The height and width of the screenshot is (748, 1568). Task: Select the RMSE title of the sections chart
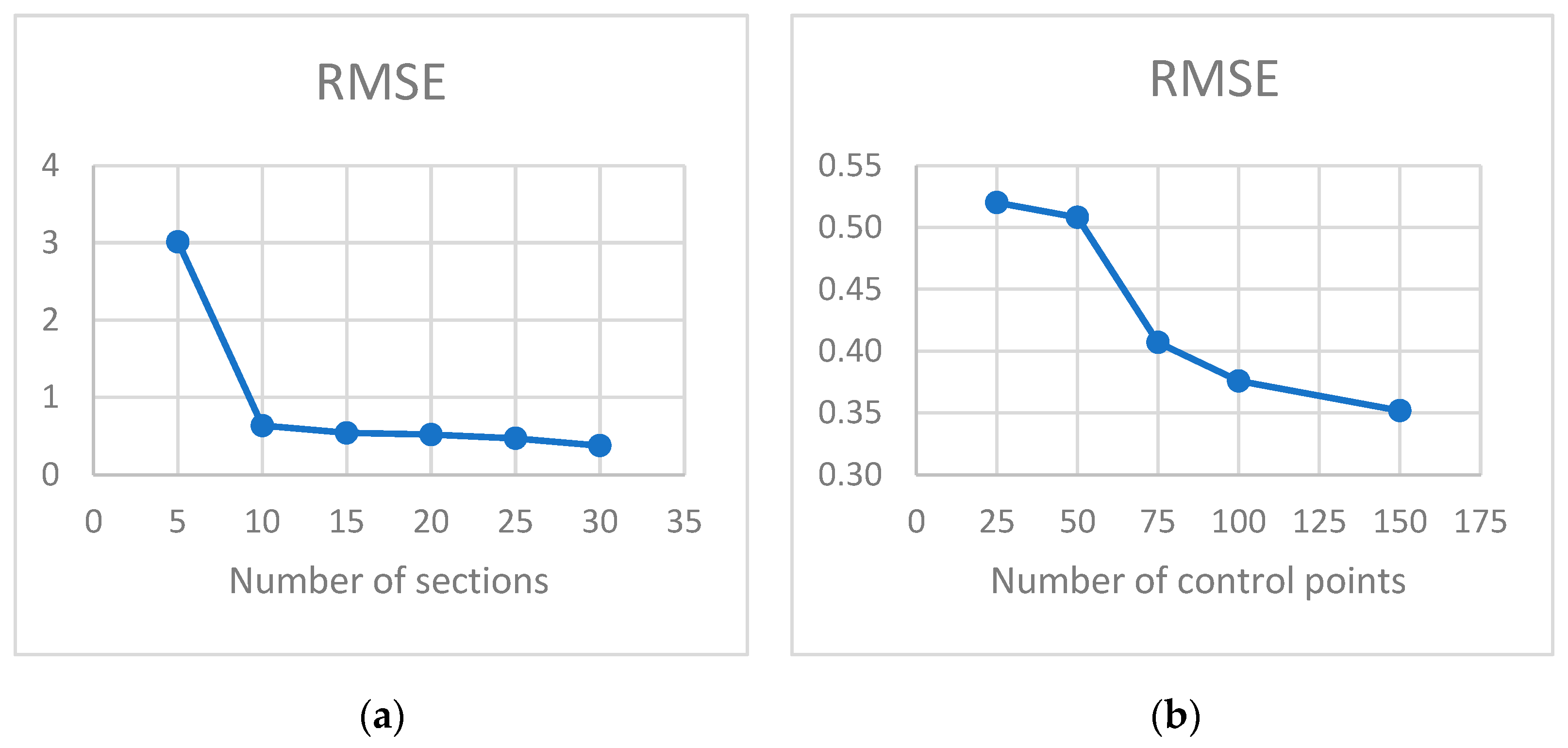point(381,82)
